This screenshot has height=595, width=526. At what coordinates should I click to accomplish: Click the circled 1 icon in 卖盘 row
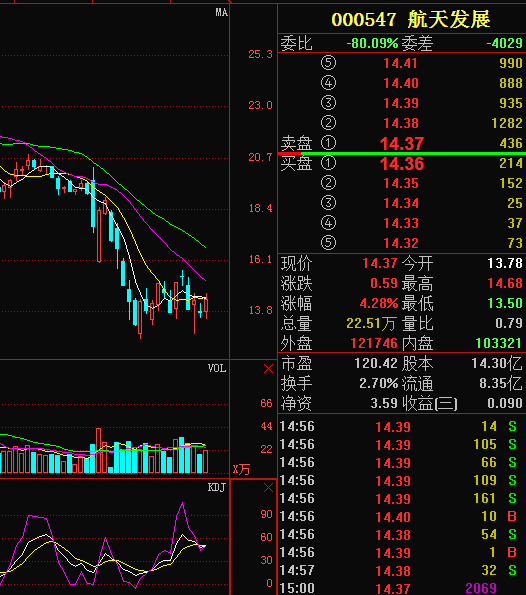pyautogui.click(x=328, y=143)
